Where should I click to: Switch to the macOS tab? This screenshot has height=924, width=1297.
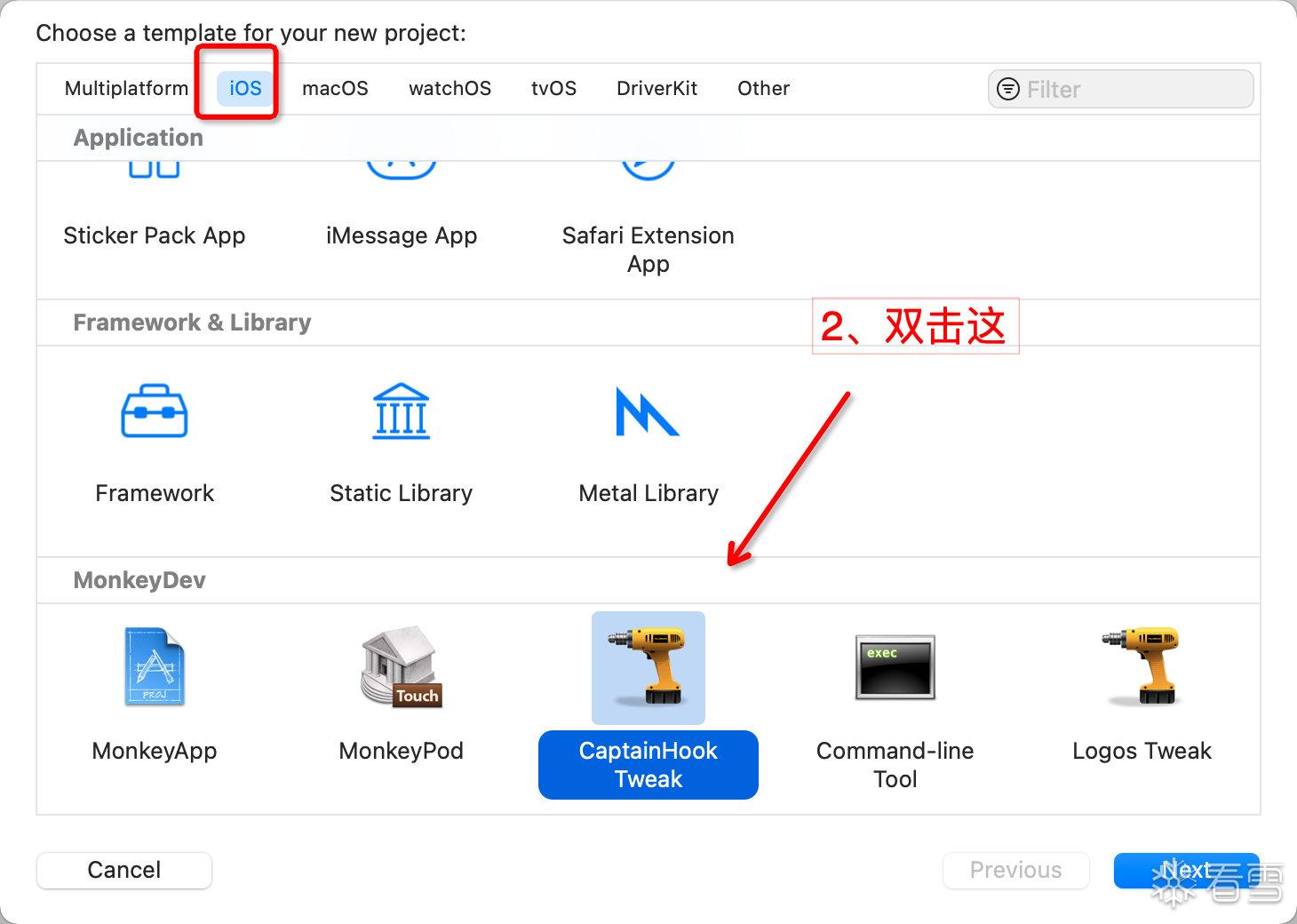point(335,89)
